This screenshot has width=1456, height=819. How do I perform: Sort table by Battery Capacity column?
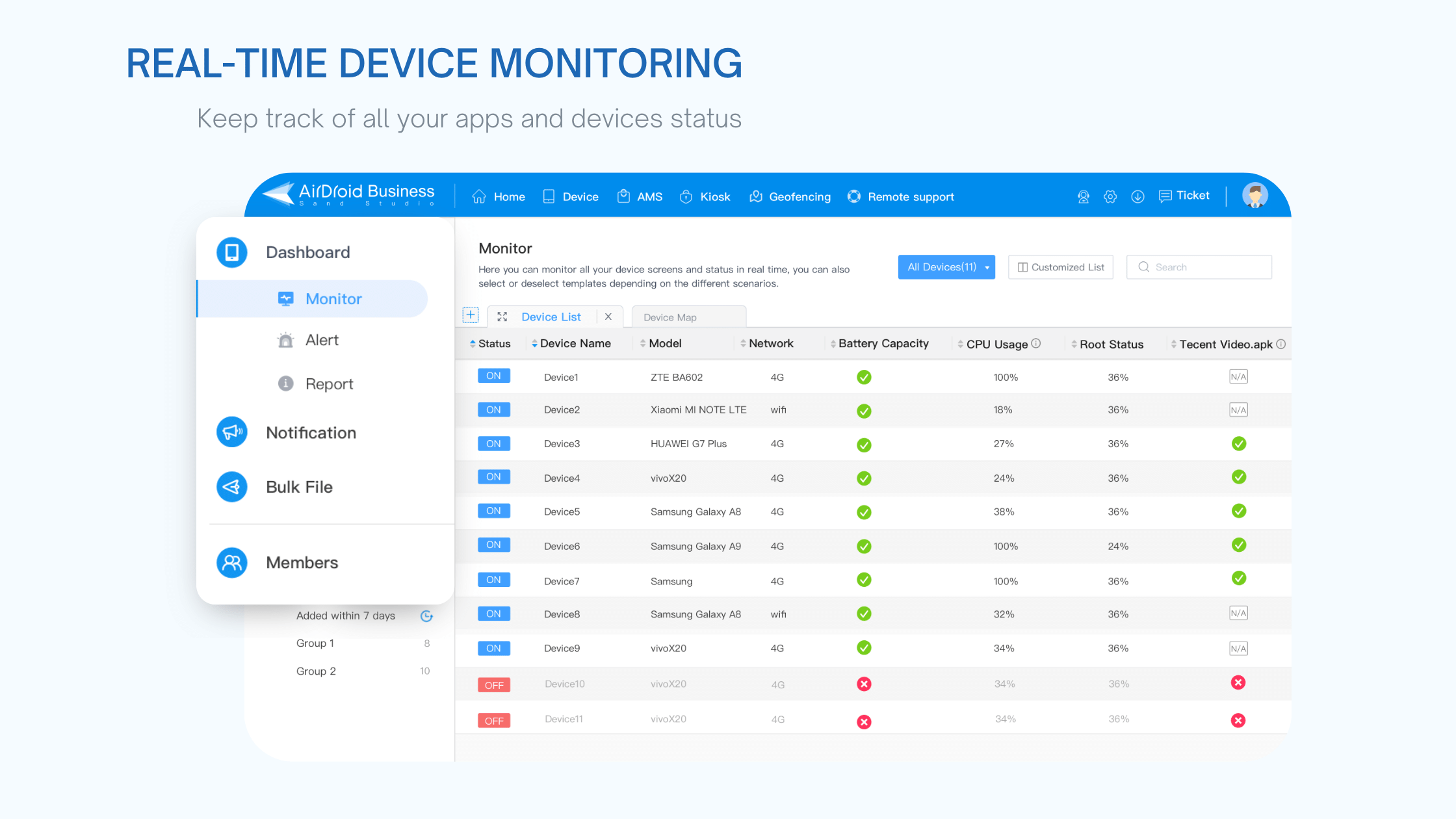[x=882, y=343]
